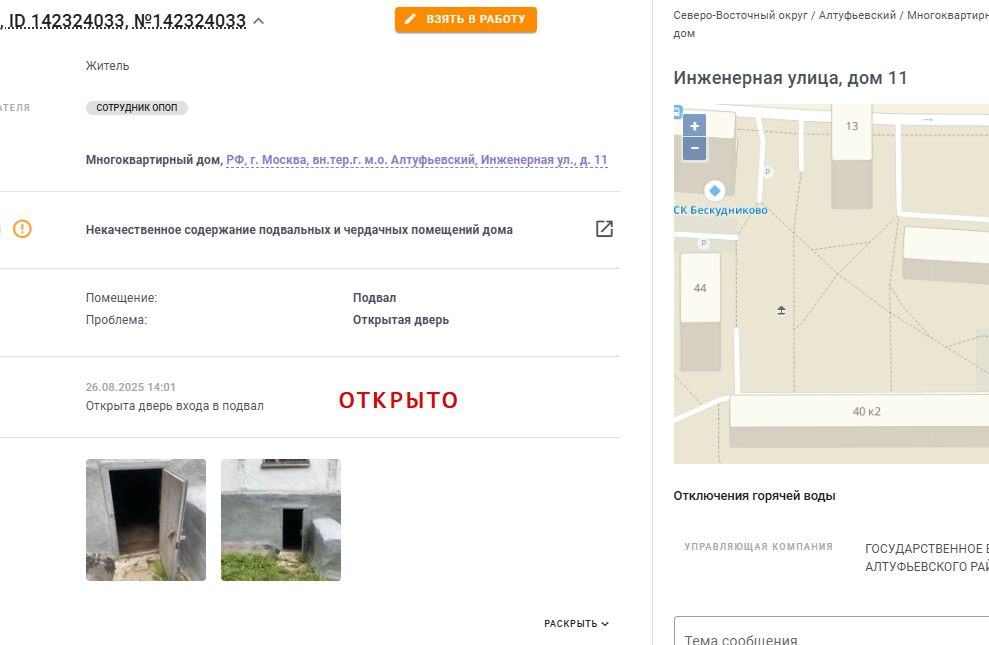Click Северо-Восточный округ breadcrumb
Viewport: 989px width, 645px height.
point(740,15)
